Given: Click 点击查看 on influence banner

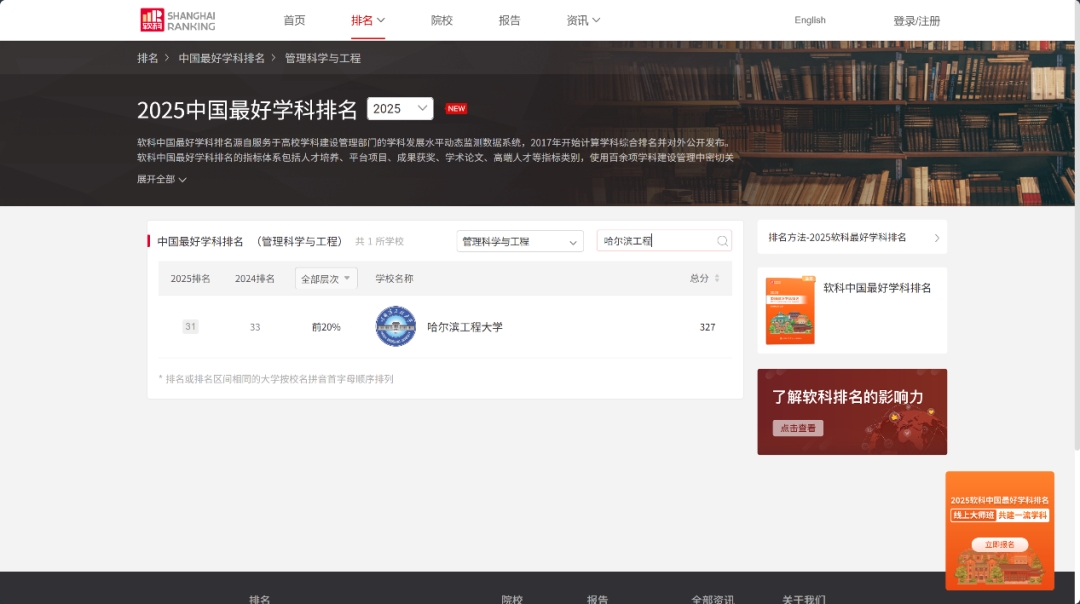Looking at the screenshot, I should pyautogui.click(x=798, y=428).
